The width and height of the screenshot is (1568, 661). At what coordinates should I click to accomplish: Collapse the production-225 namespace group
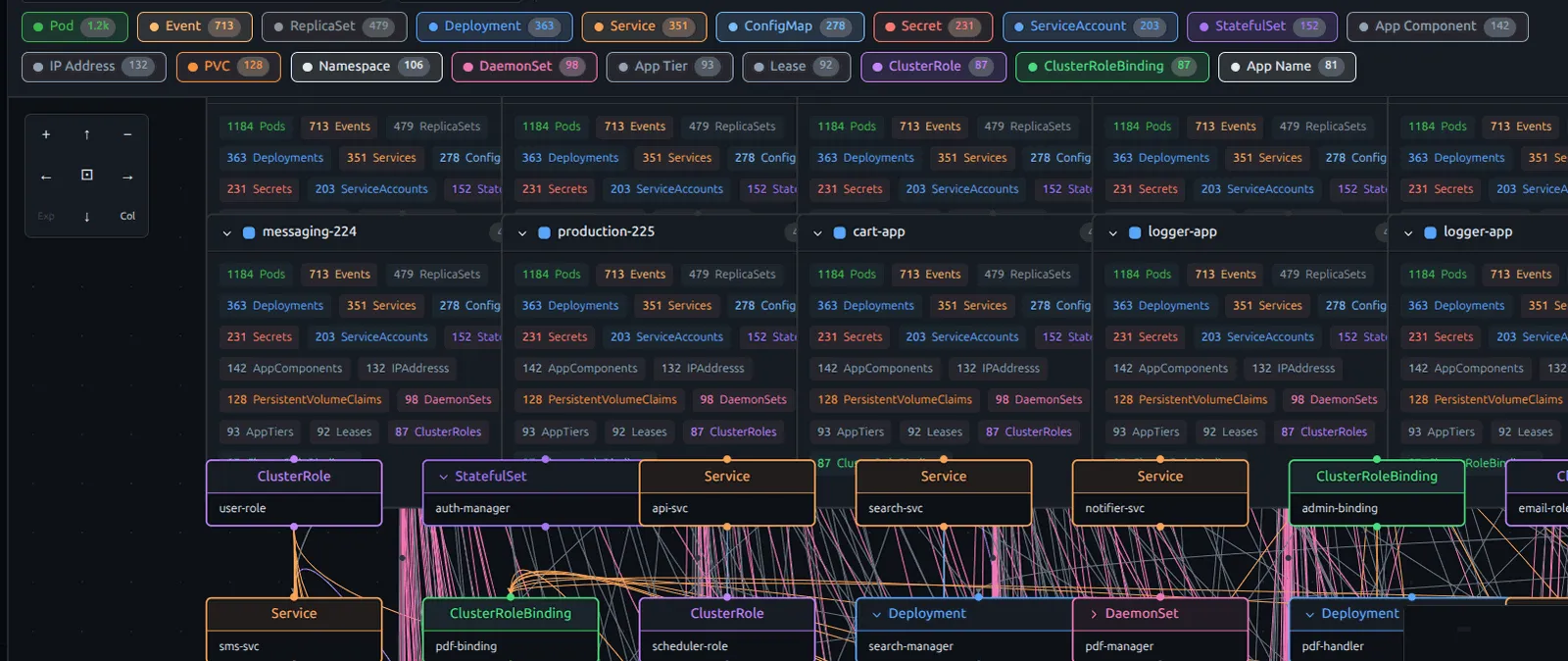pyautogui.click(x=522, y=233)
